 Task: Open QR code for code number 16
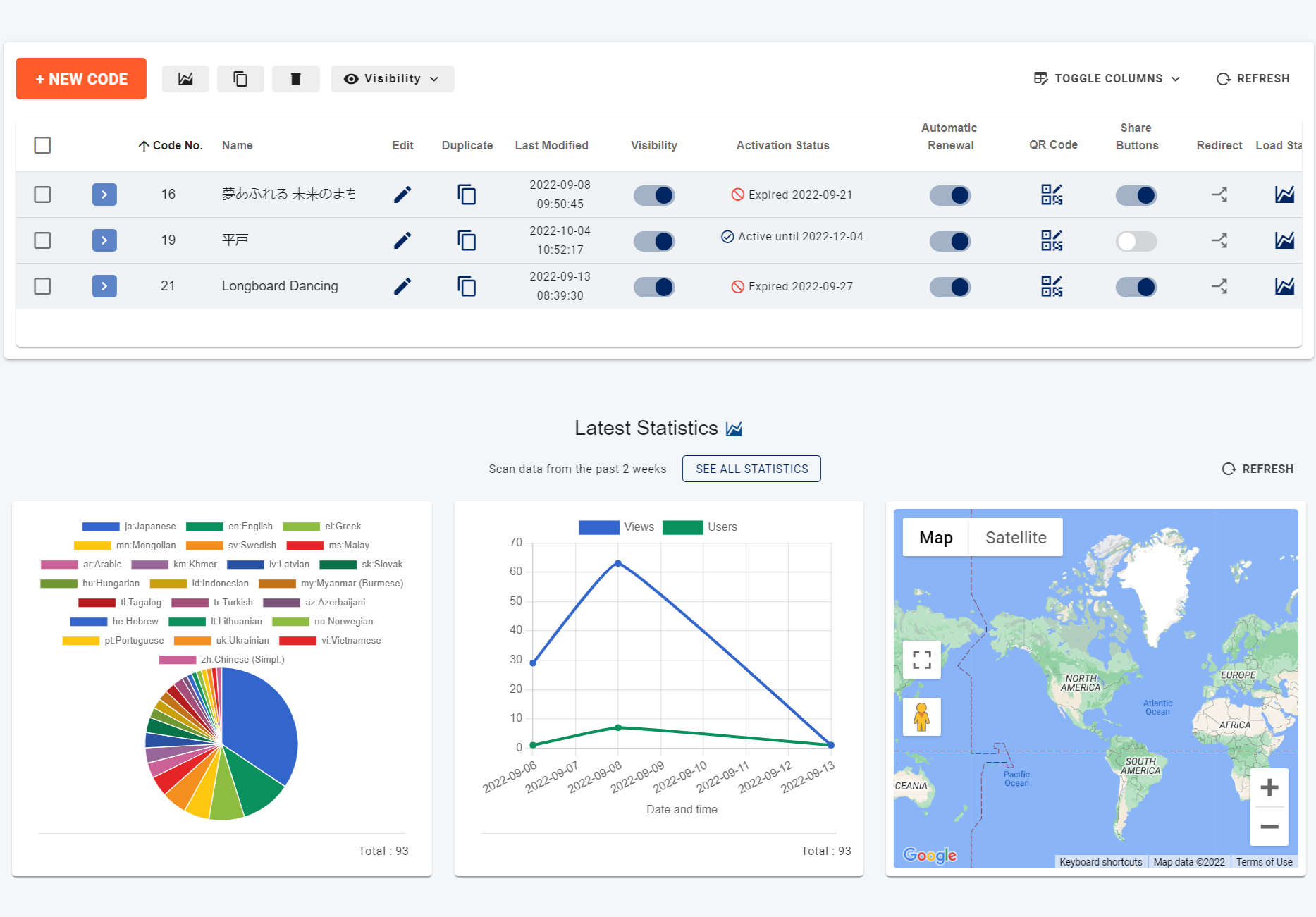click(1052, 195)
